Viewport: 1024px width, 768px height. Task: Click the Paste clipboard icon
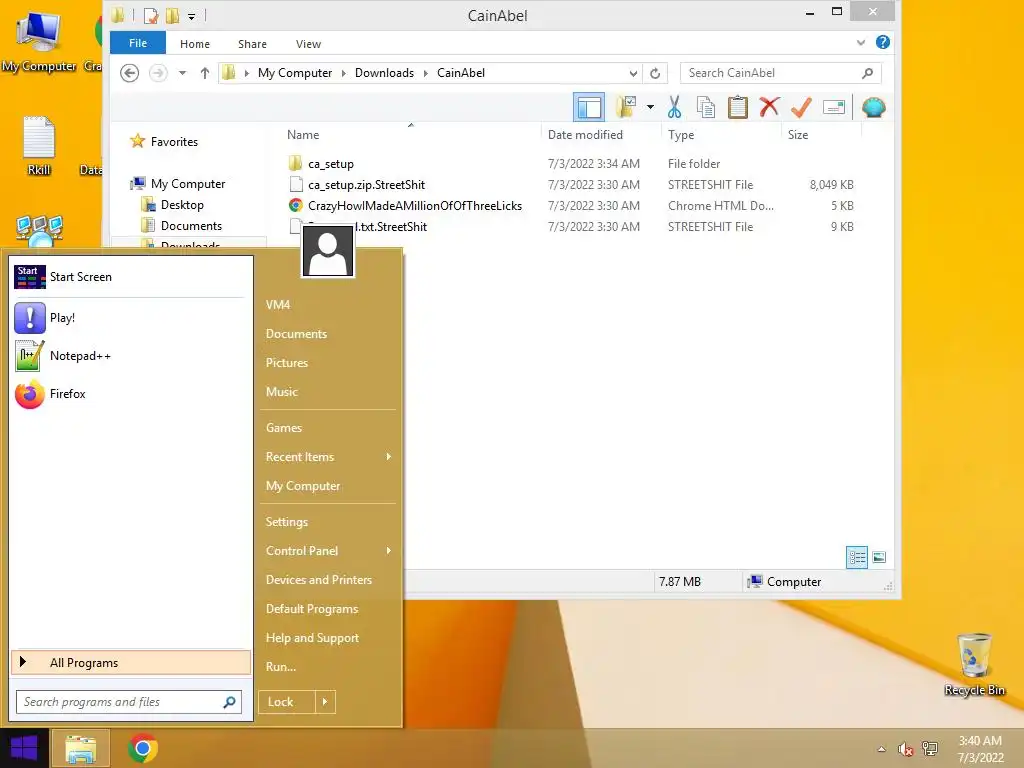point(738,107)
